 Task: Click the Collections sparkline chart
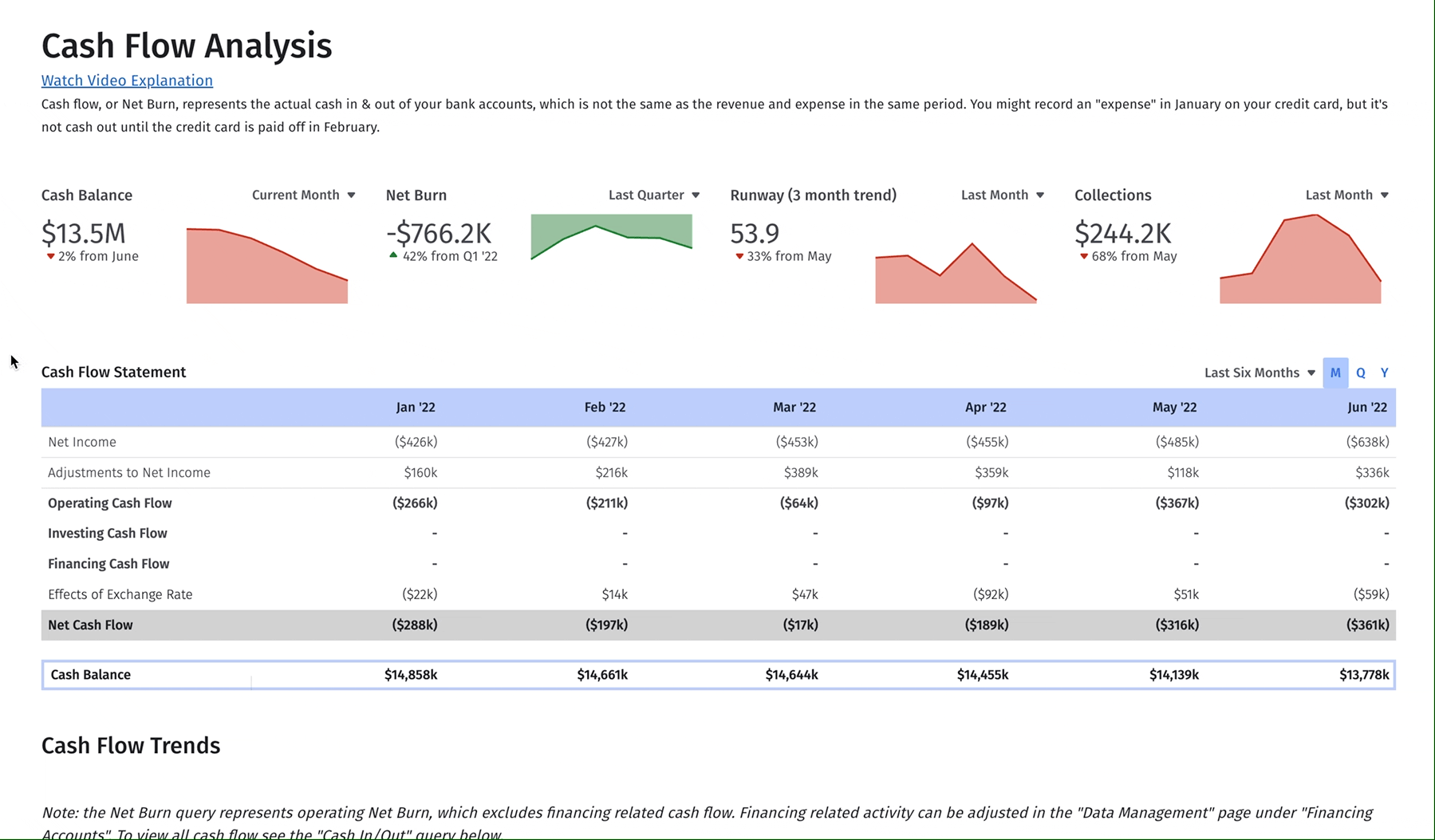[x=1300, y=263]
